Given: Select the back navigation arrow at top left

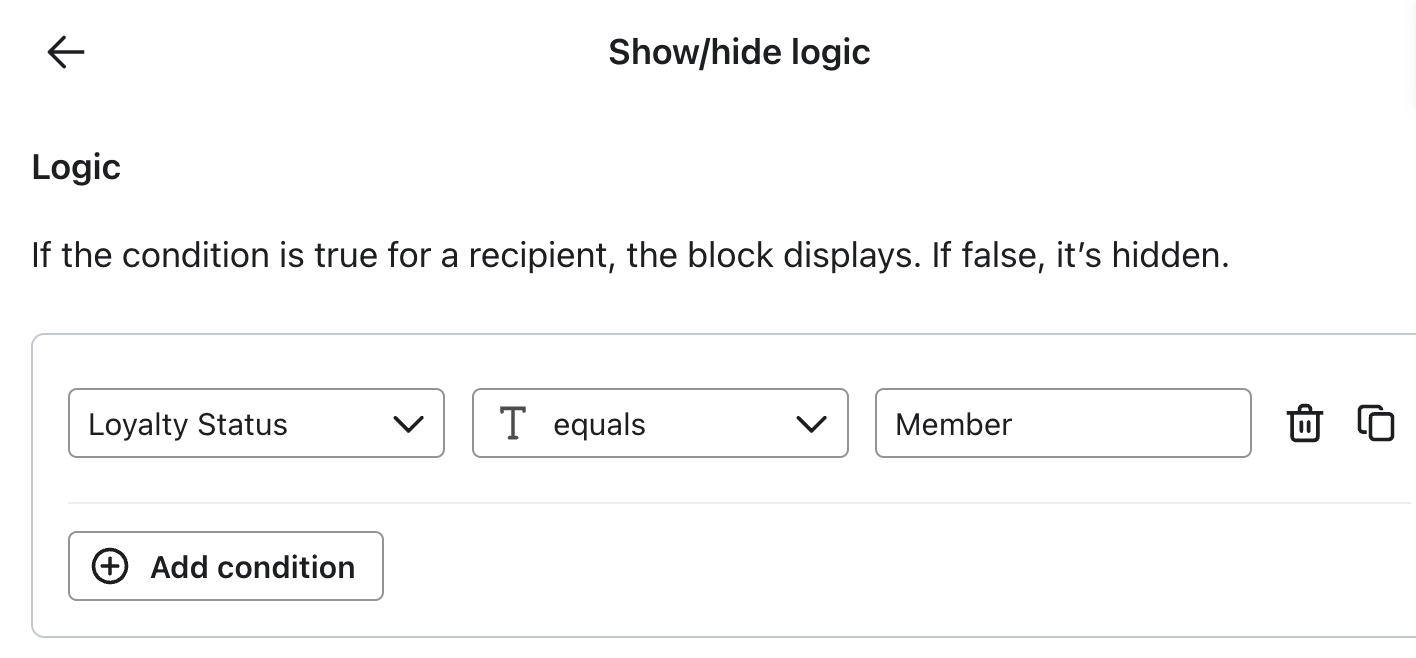Looking at the screenshot, I should tap(64, 51).
